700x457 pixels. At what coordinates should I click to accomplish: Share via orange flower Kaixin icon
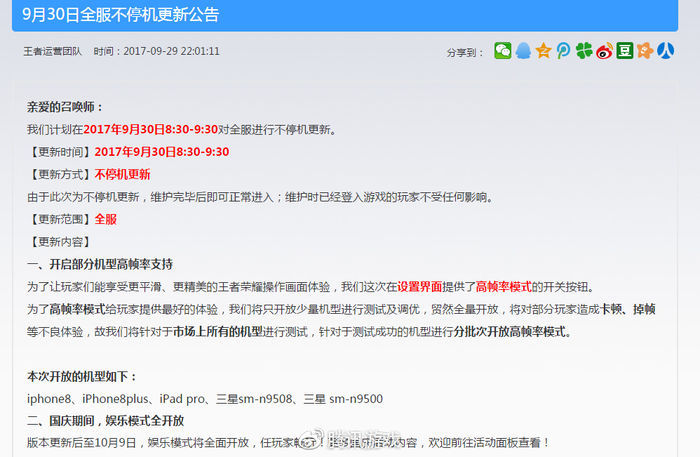pyautogui.click(x=645, y=51)
